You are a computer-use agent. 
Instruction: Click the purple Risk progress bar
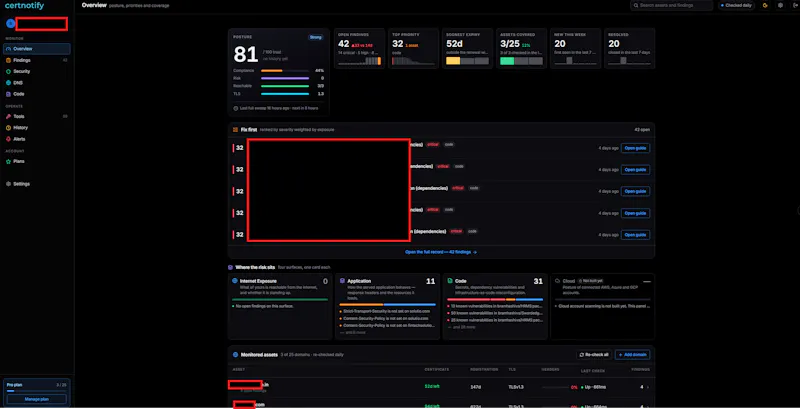285,79
